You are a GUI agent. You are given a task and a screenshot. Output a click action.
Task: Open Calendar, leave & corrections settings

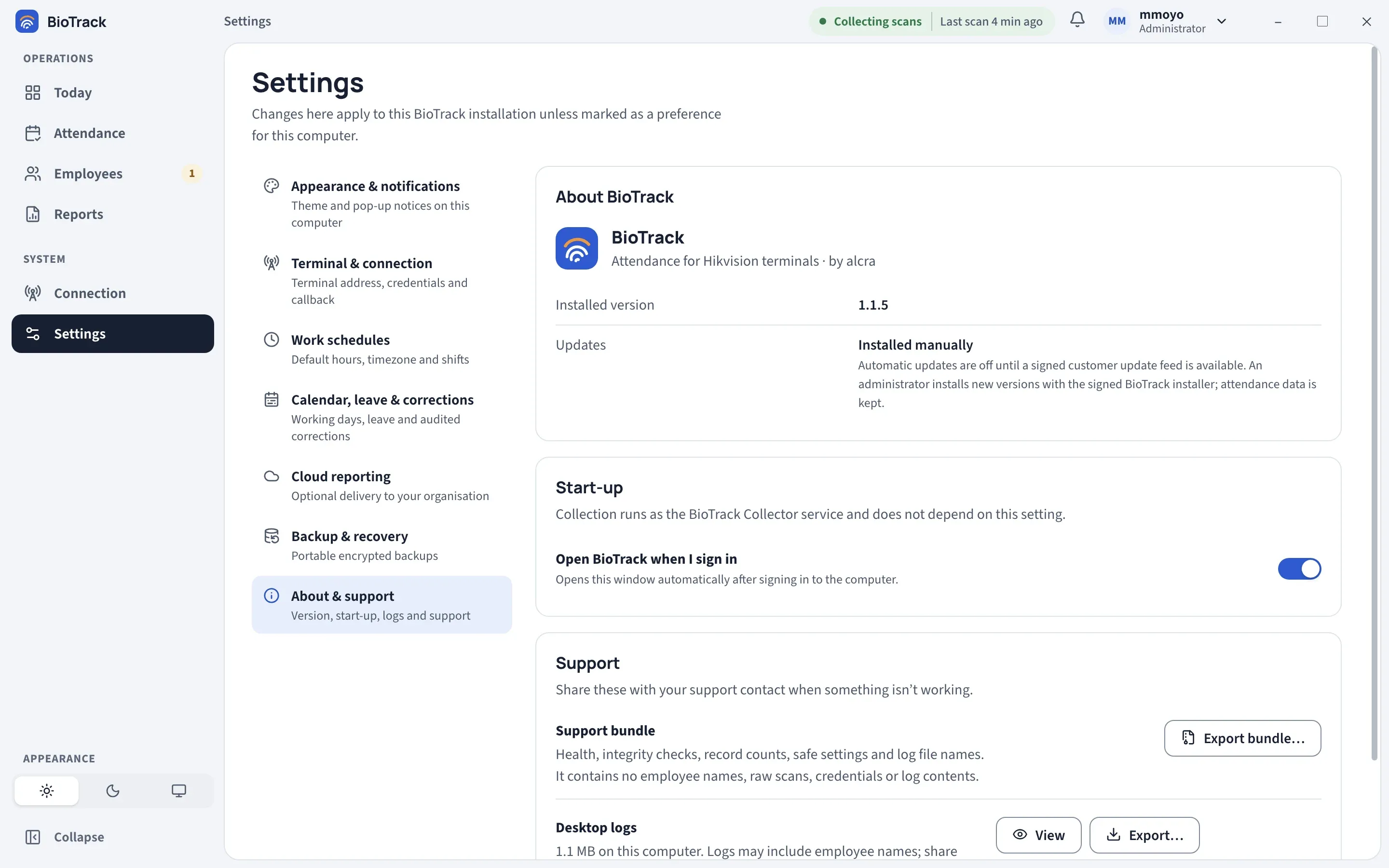(x=381, y=417)
